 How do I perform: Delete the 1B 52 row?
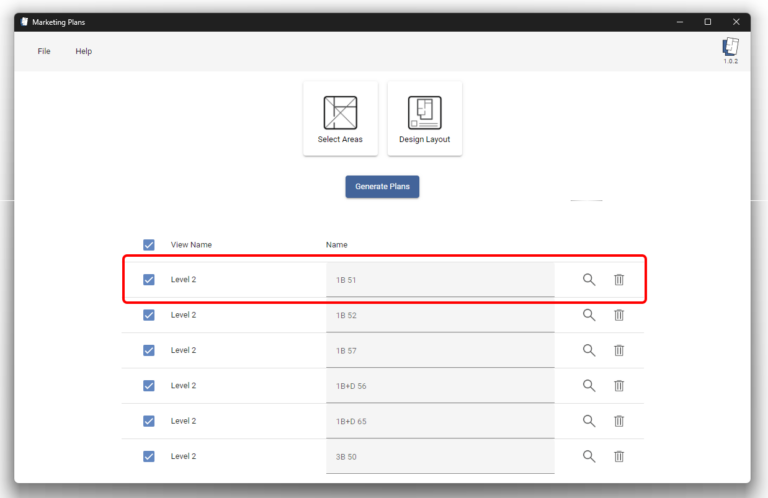point(619,315)
